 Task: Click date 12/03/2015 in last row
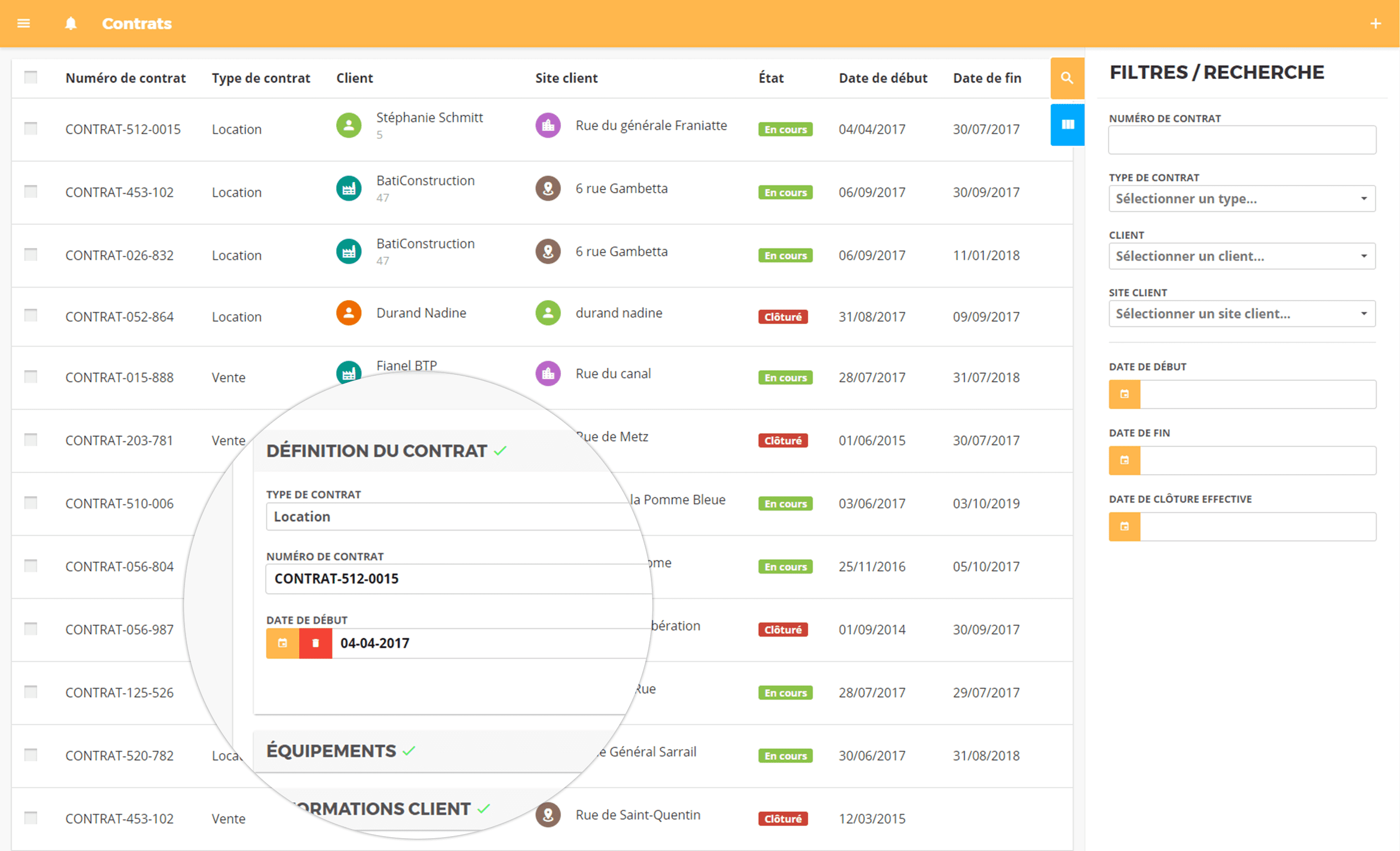872,819
